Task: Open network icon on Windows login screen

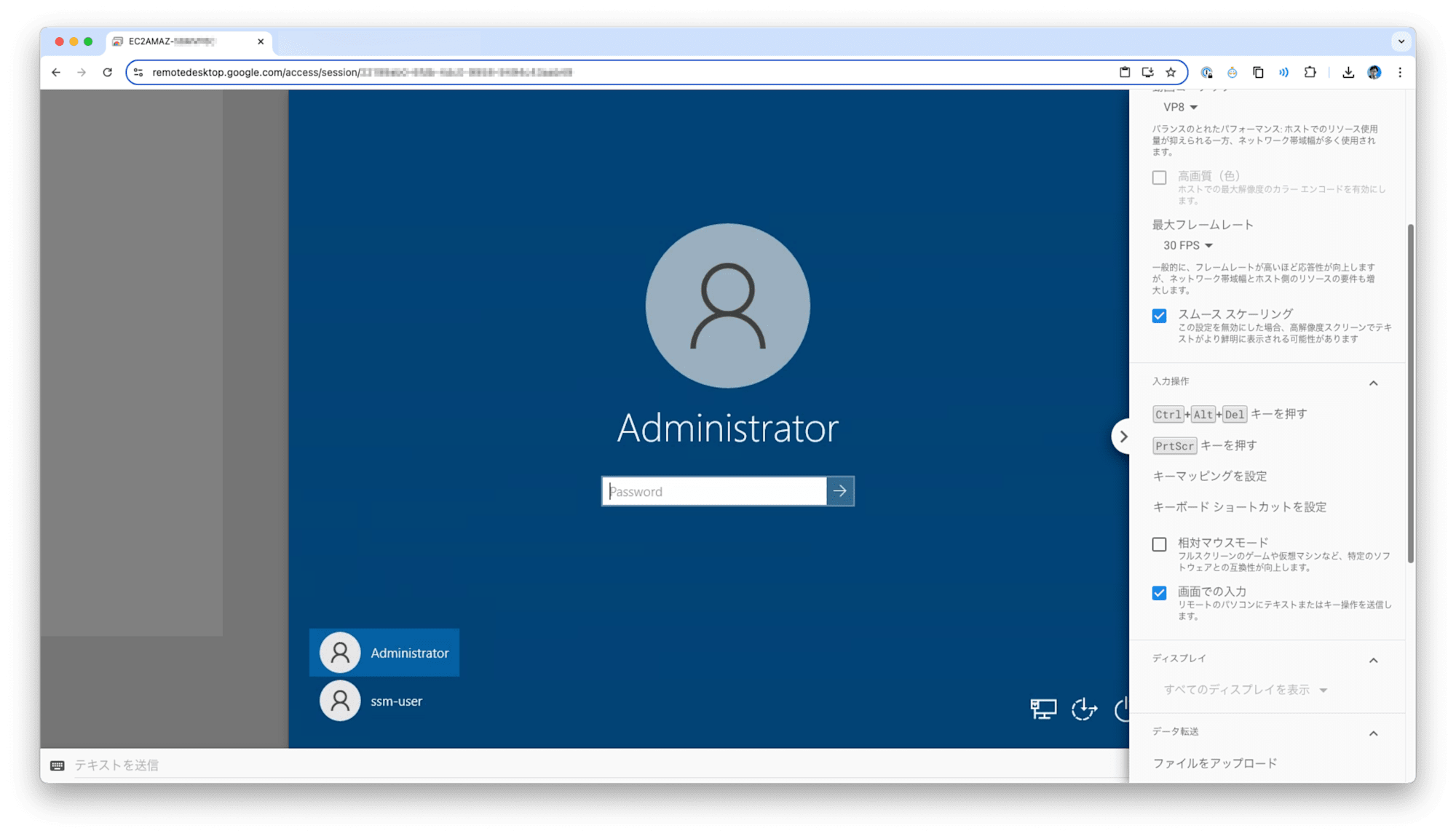Action: pyautogui.click(x=1043, y=708)
